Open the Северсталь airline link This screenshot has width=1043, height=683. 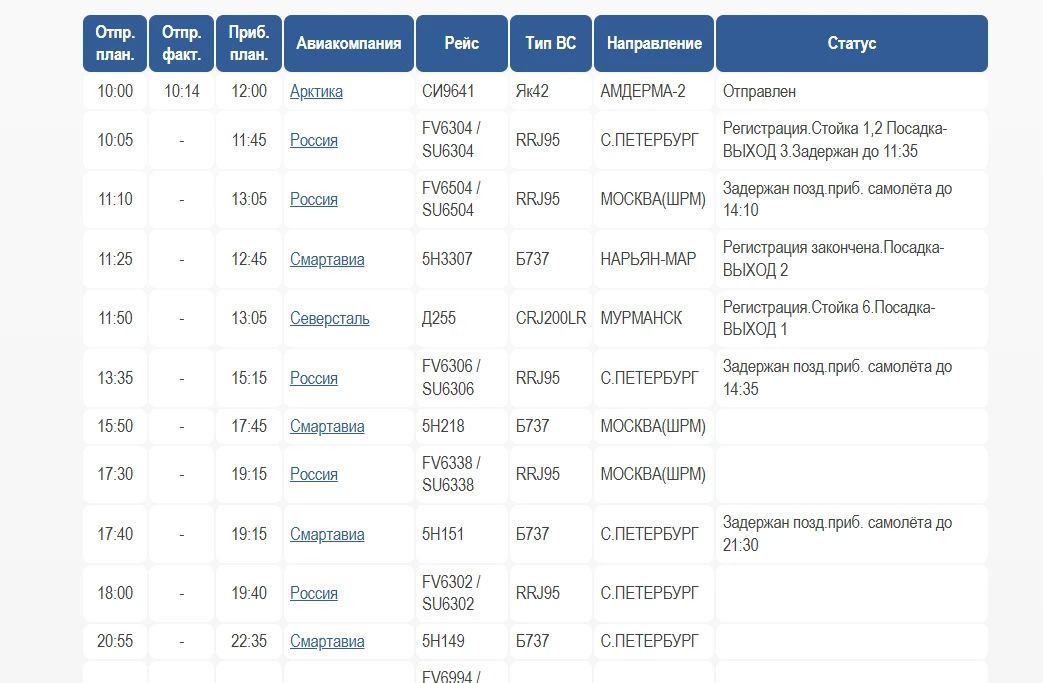[329, 319]
